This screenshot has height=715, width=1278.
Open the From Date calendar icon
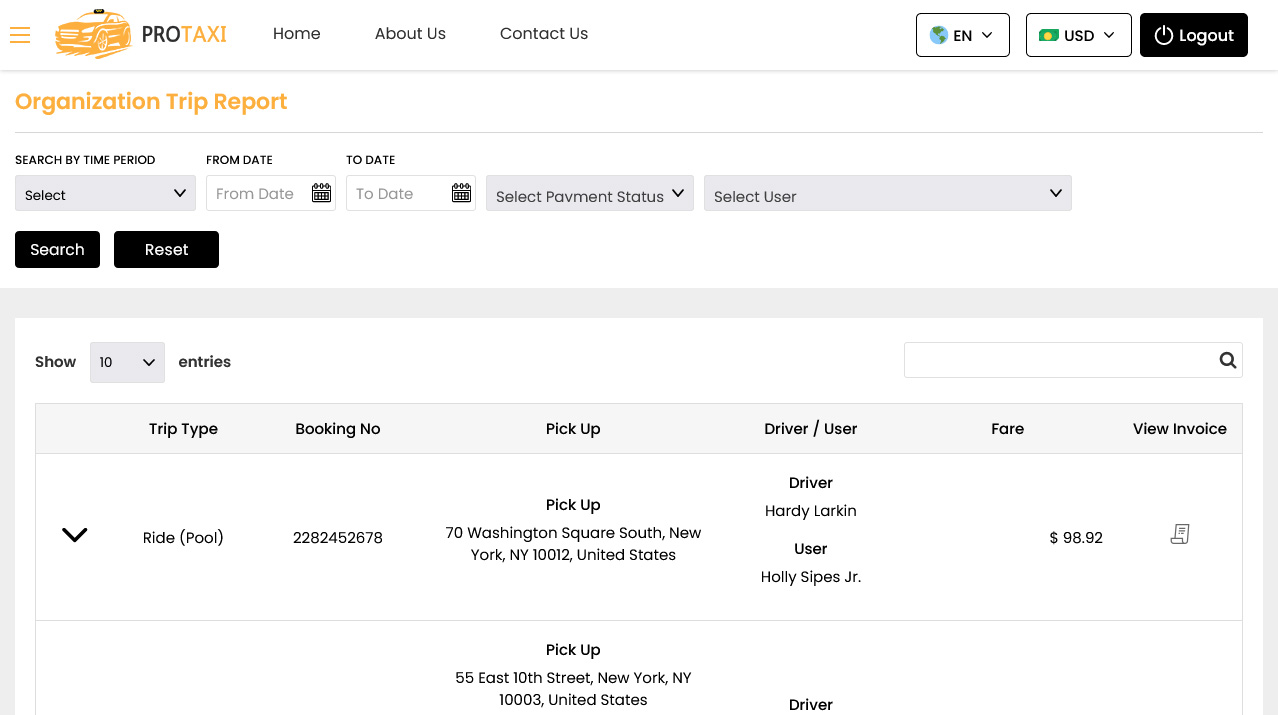coord(321,193)
